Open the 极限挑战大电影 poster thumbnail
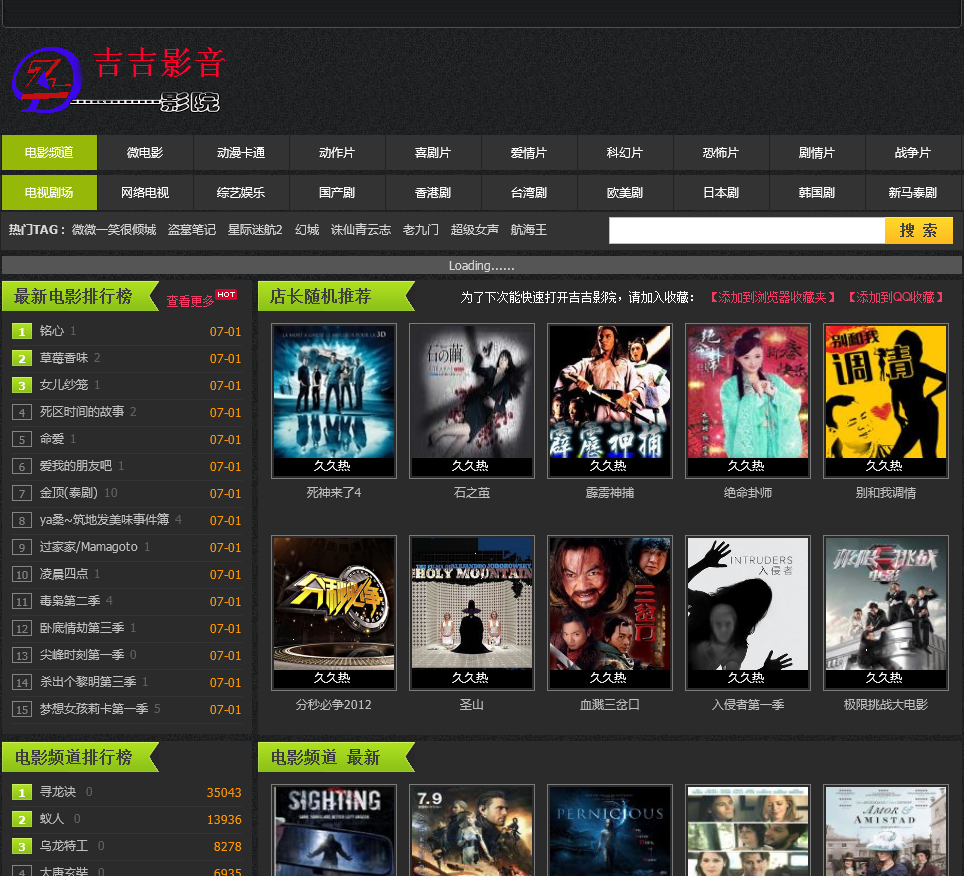The image size is (964, 876). pos(886,613)
